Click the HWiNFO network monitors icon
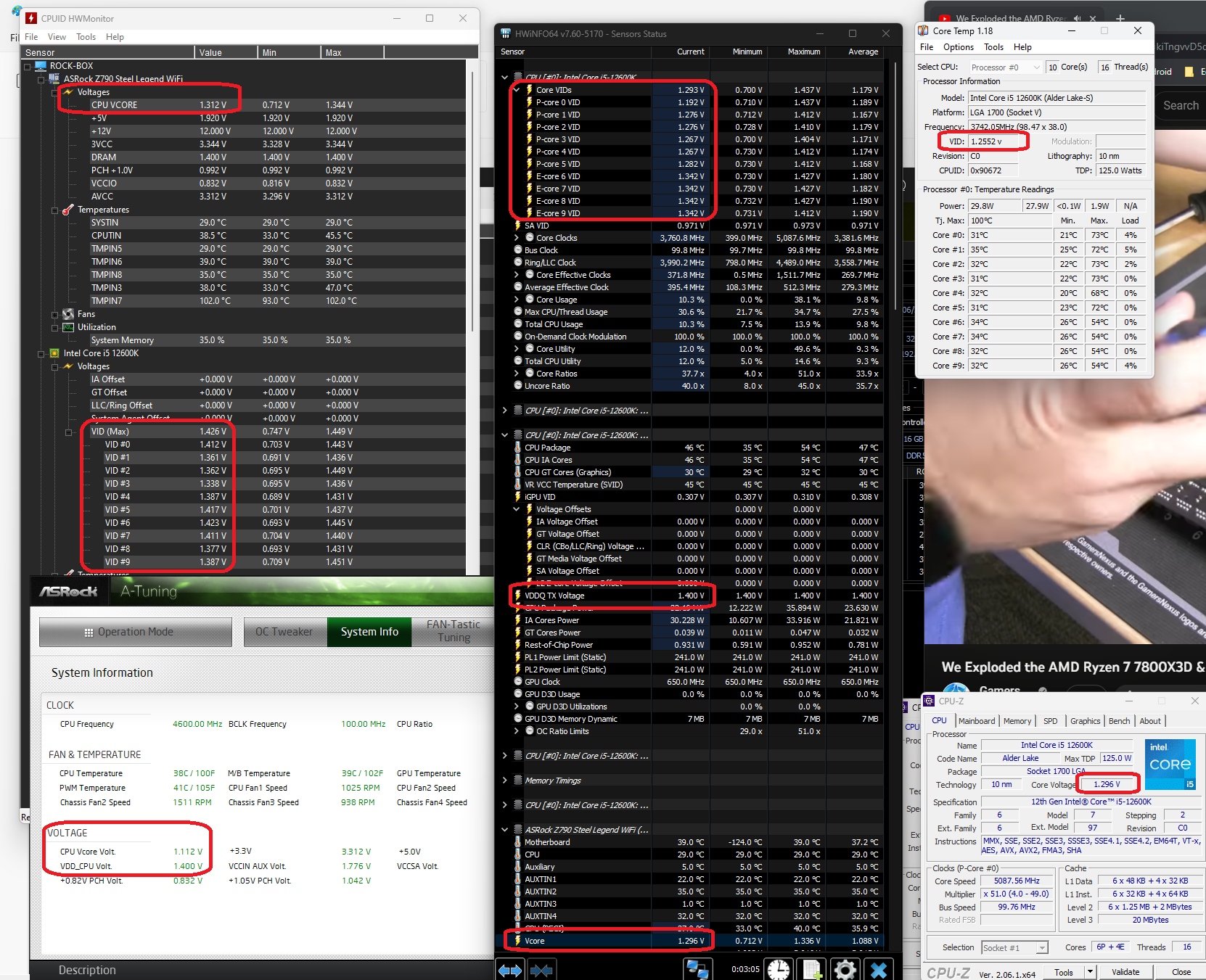1206x980 pixels. coord(698,969)
